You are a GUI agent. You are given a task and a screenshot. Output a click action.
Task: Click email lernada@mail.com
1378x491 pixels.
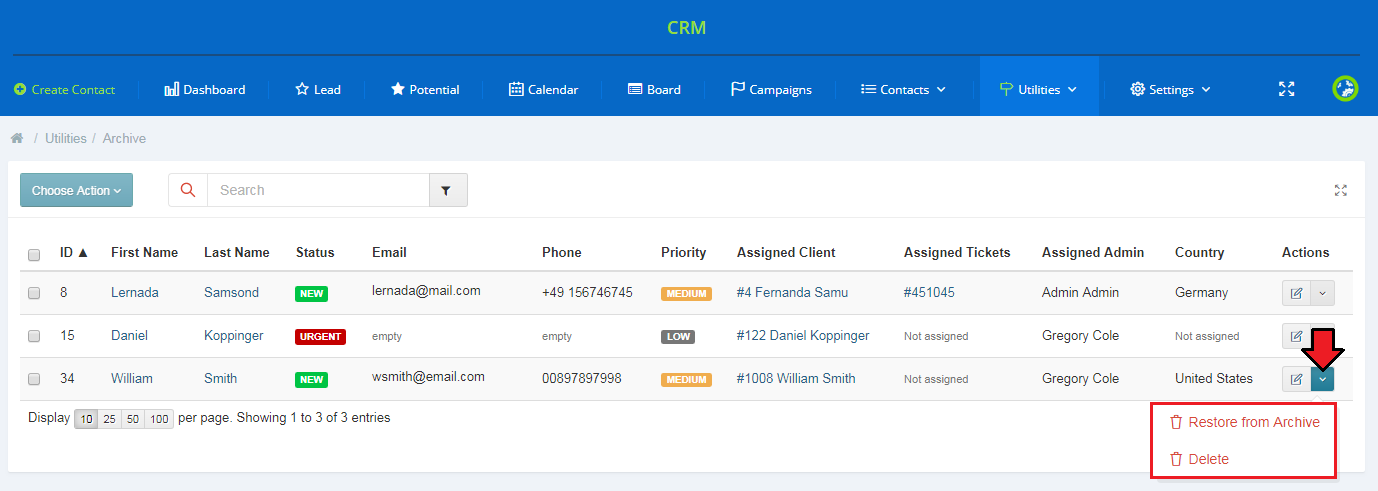(x=426, y=290)
